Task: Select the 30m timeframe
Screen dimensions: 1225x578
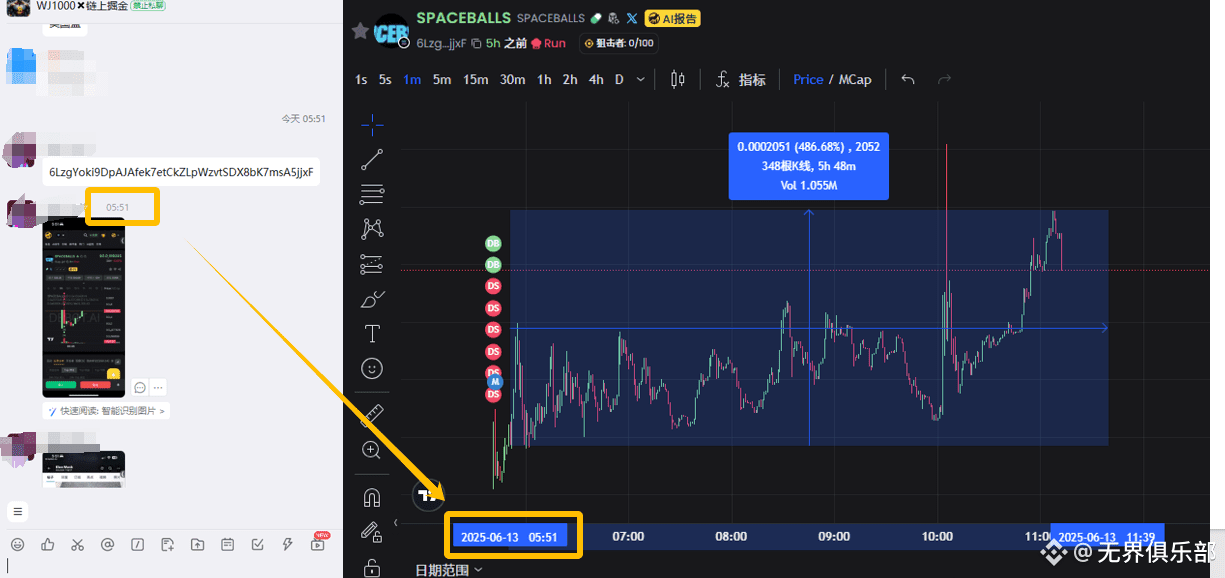Action: (513, 80)
